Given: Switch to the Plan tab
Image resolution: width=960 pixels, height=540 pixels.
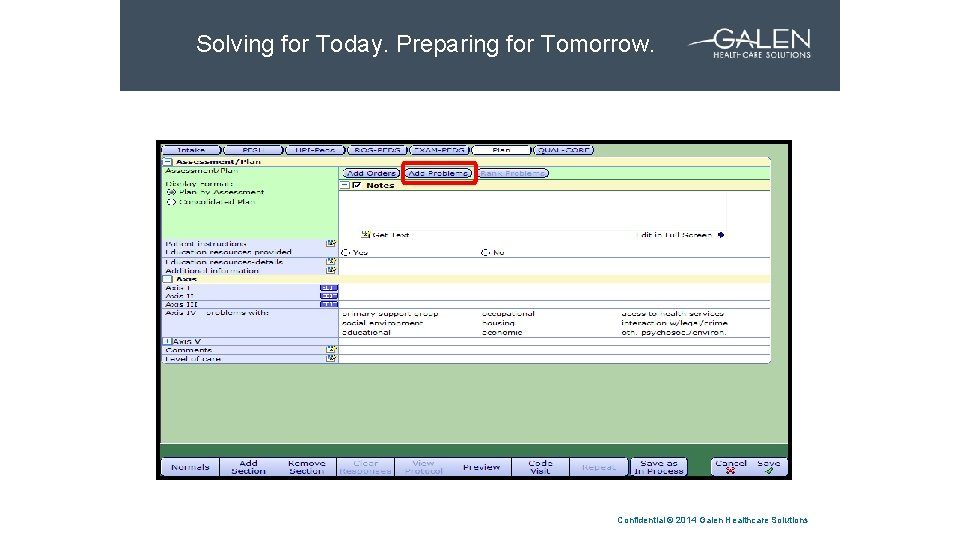Looking at the screenshot, I should tap(501, 150).
